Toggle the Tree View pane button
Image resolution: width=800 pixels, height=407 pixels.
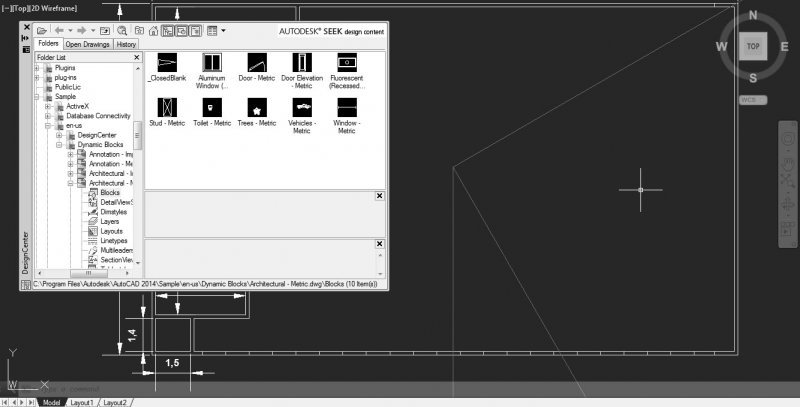(x=167, y=31)
